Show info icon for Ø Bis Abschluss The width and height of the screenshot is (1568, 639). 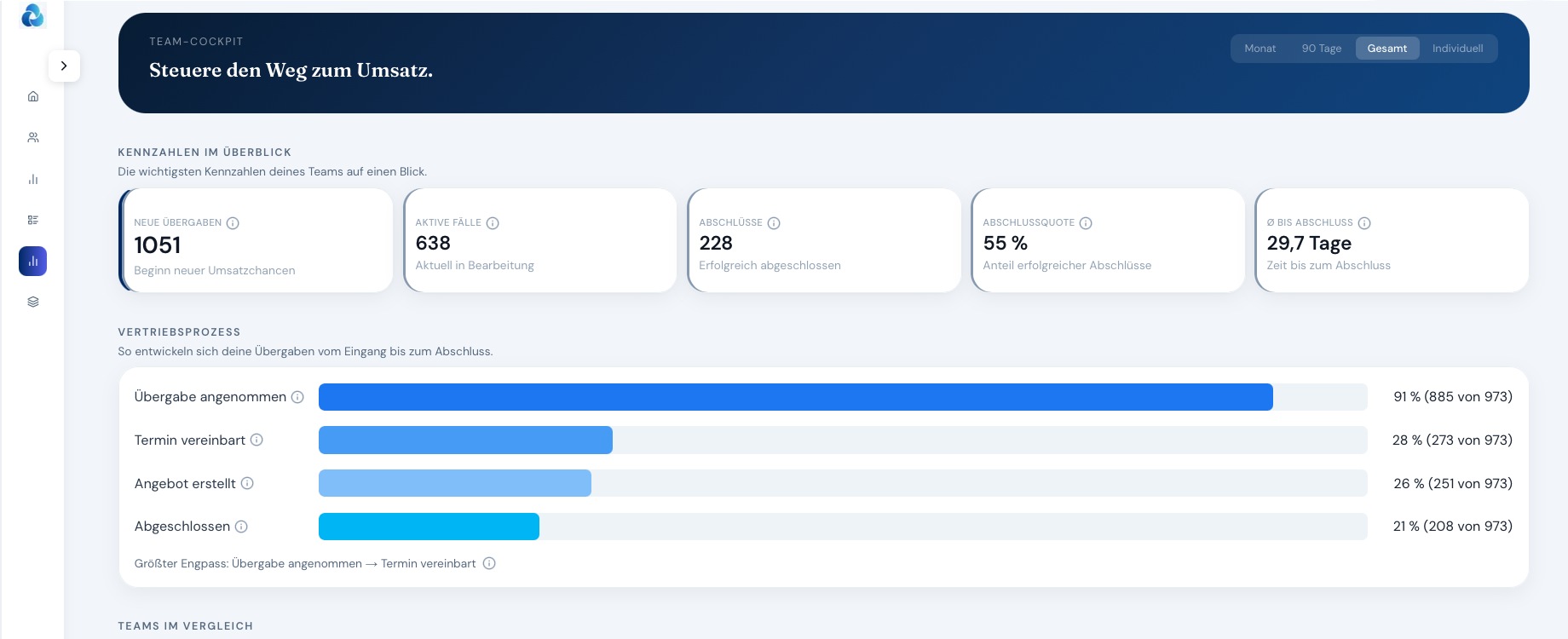1364,223
